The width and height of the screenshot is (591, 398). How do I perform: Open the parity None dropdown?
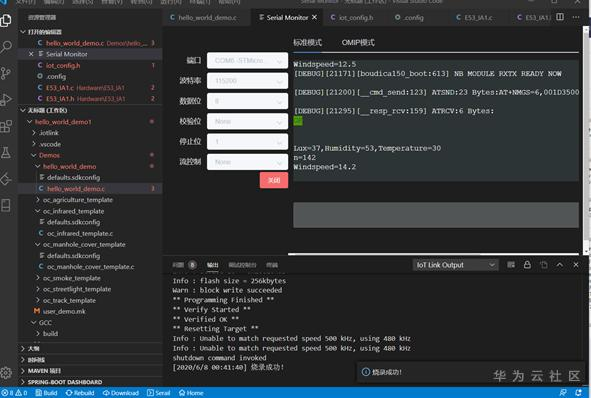(x=247, y=121)
